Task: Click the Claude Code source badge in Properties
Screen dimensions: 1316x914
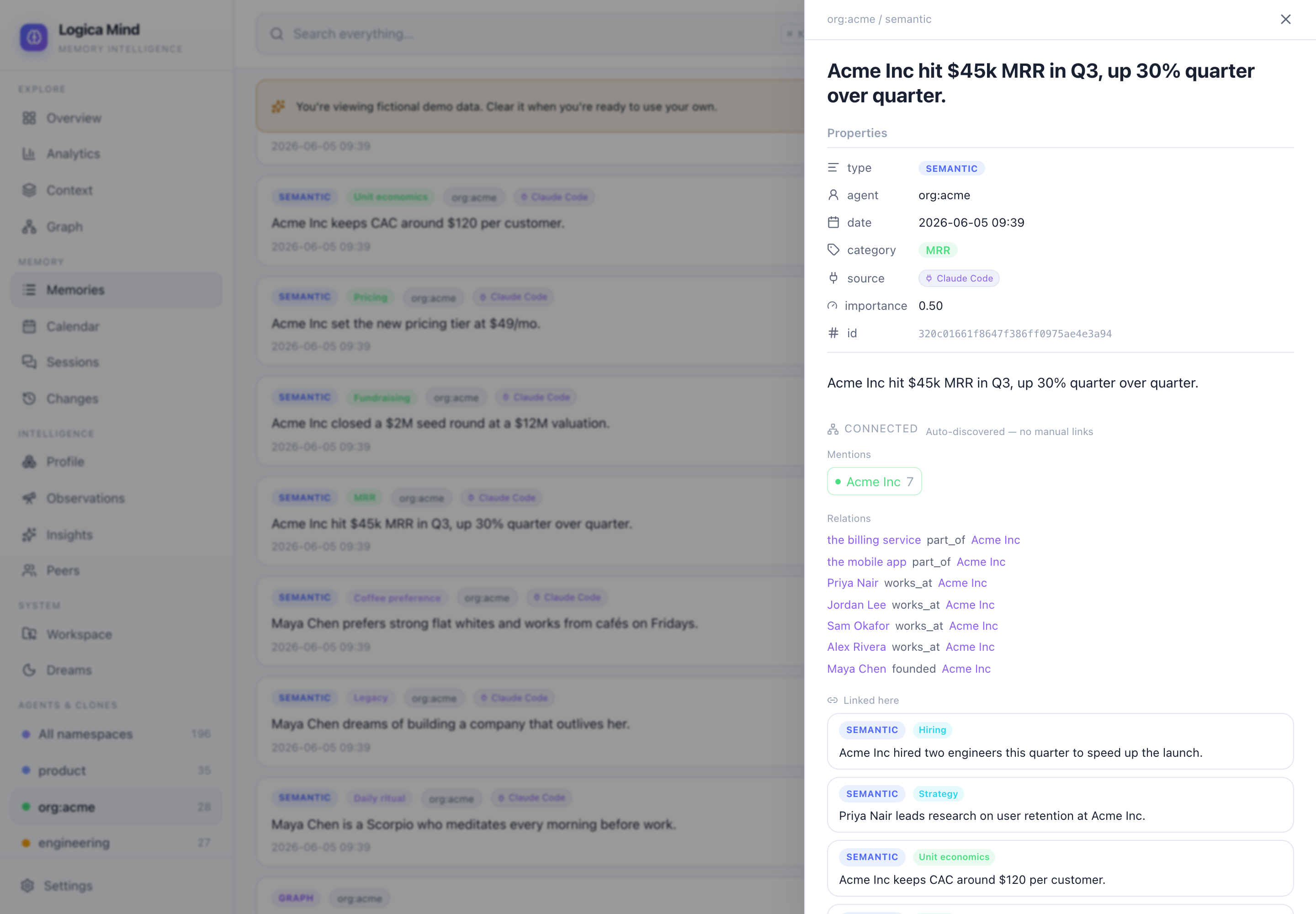Action: pyautogui.click(x=959, y=278)
